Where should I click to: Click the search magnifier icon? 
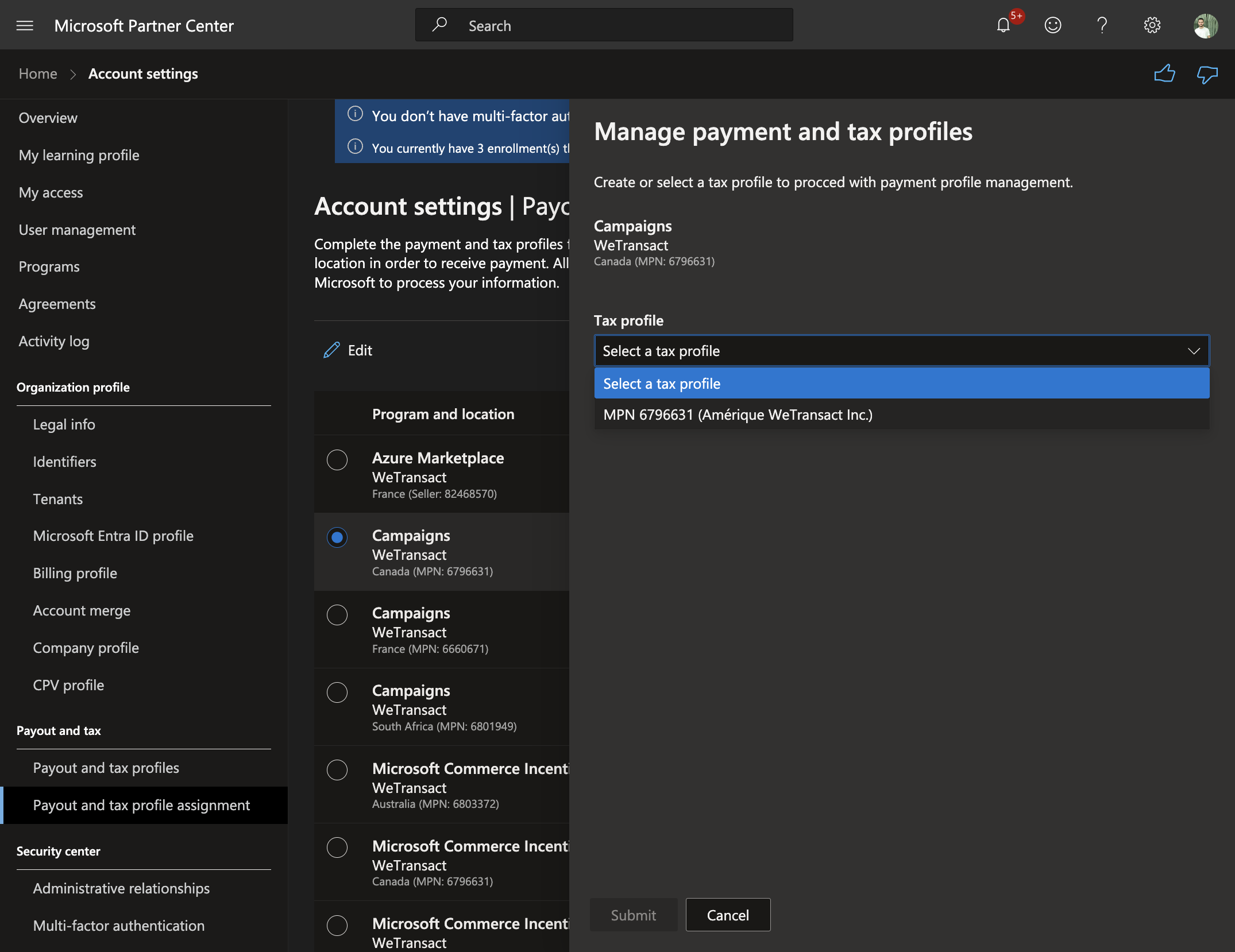point(439,25)
